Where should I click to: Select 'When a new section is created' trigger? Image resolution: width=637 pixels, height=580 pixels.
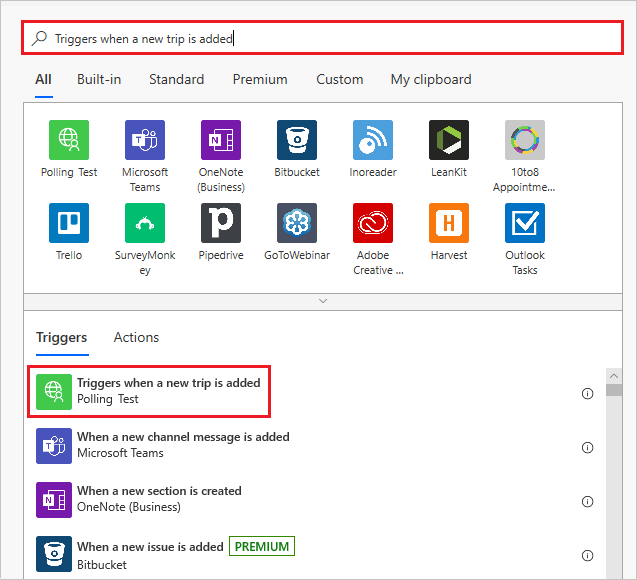click(315, 500)
